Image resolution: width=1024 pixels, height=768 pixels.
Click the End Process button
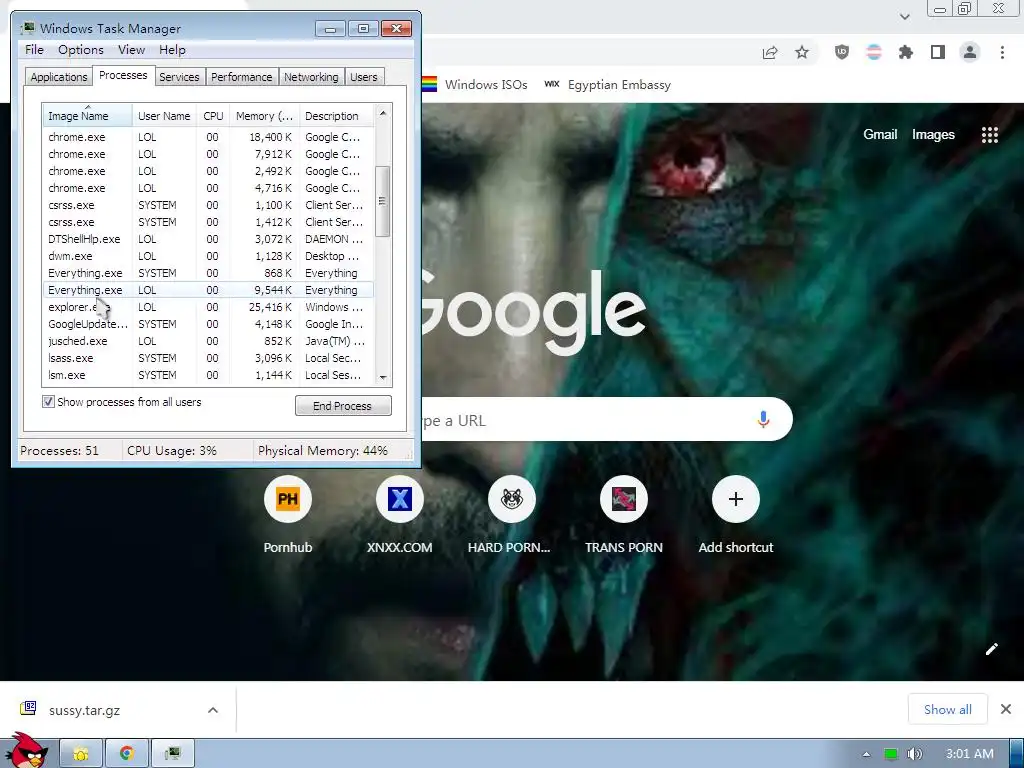(x=343, y=406)
